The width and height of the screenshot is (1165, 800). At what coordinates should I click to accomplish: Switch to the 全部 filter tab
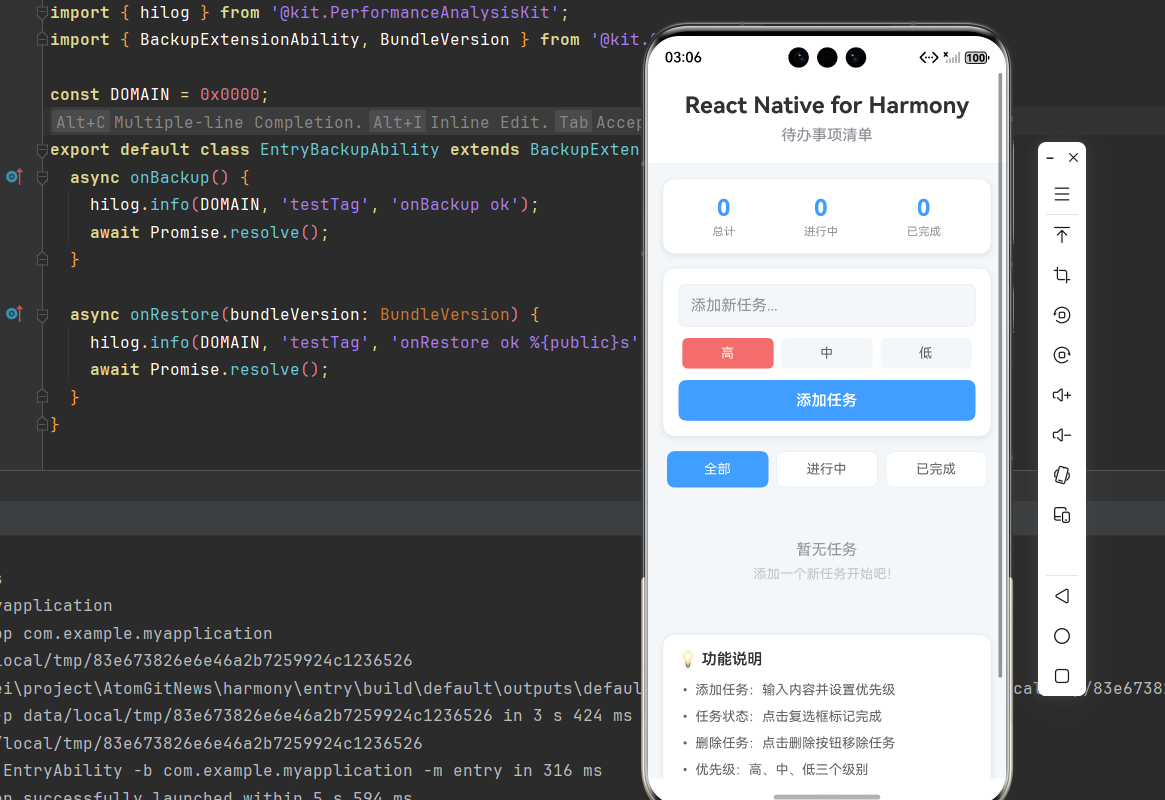[x=717, y=469]
